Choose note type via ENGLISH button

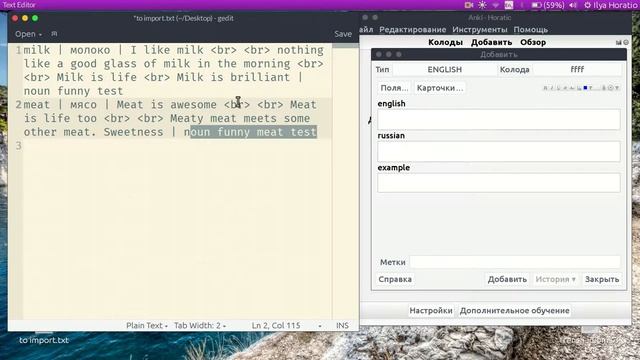[x=444, y=69]
